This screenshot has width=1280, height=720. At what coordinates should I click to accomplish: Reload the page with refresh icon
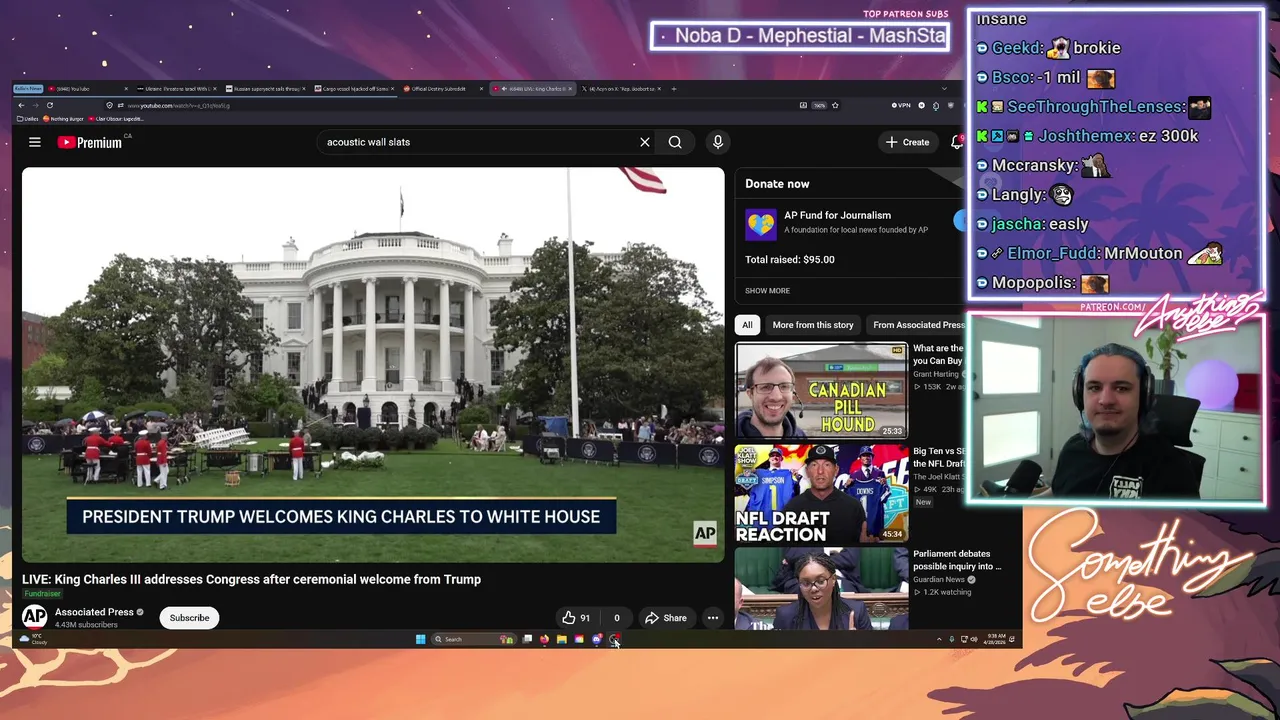click(x=50, y=105)
